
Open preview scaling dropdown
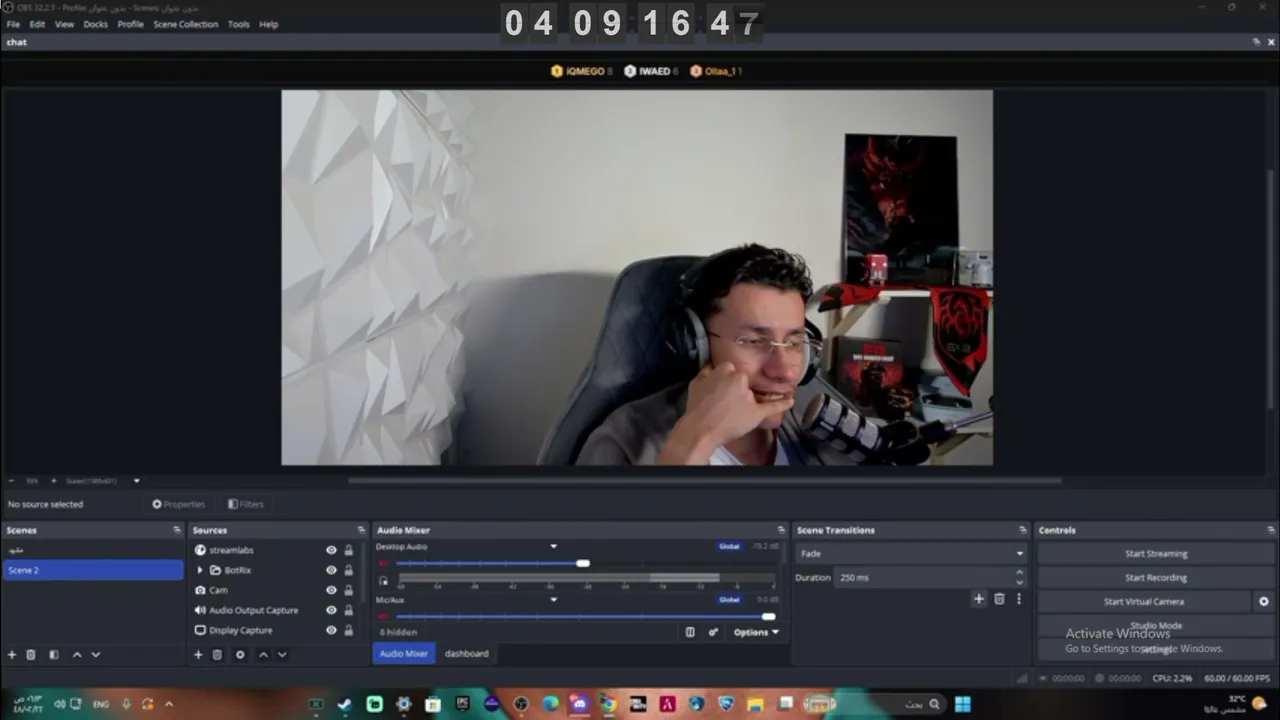pos(137,481)
